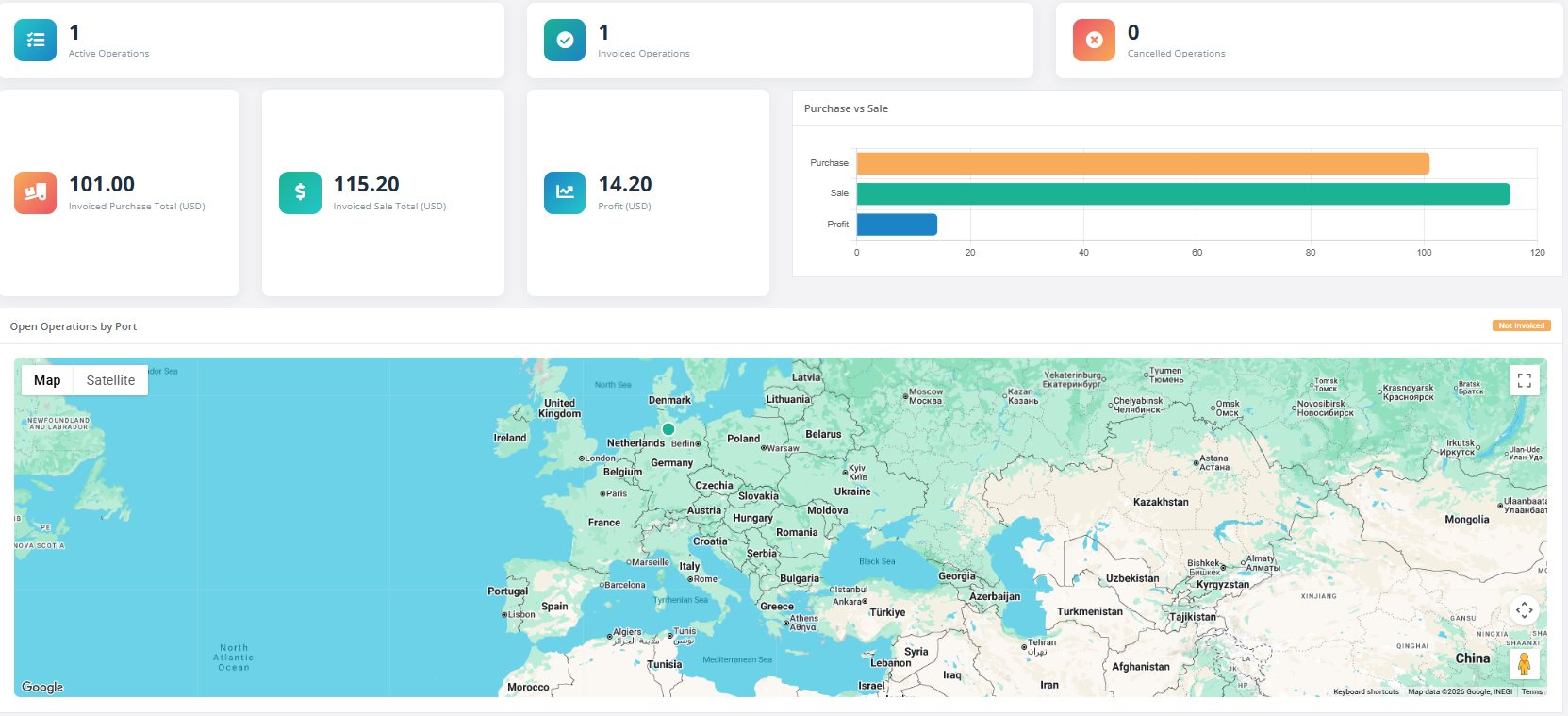Click the Invoiced Operations checkmark icon
The width and height of the screenshot is (1568, 716).
(565, 41)
